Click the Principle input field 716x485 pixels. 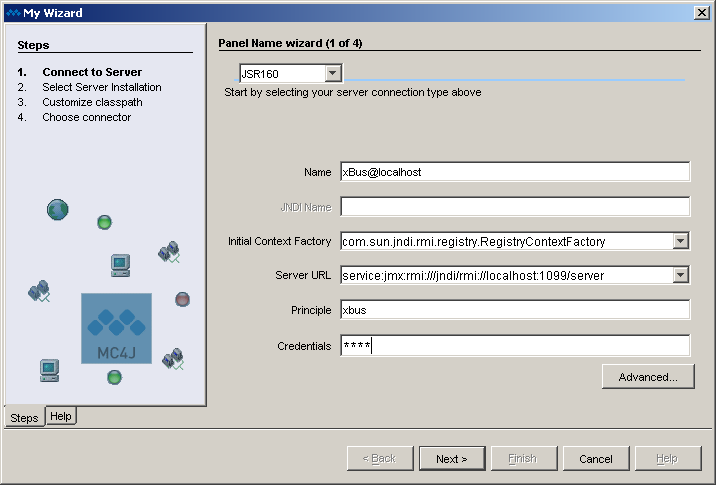pyautogui.click(x=515, y=310)
